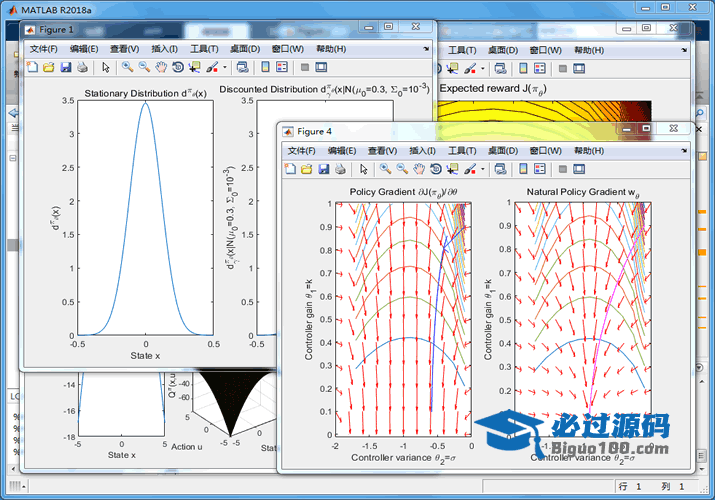Toggle Pan hand tool in Figure 1
The width and height of the screenshot is (715, 500).
coord(161,68)
